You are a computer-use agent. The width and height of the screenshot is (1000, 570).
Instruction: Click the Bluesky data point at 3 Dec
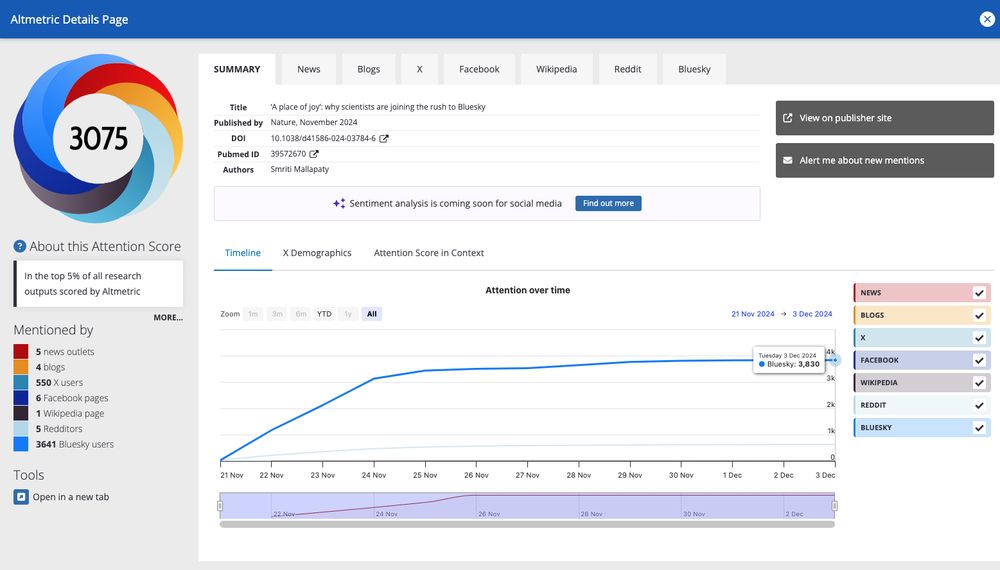835,360
